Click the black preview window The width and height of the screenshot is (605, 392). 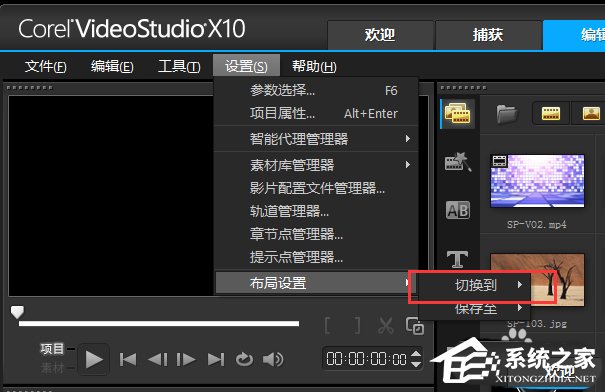click(x=111, y=196)
